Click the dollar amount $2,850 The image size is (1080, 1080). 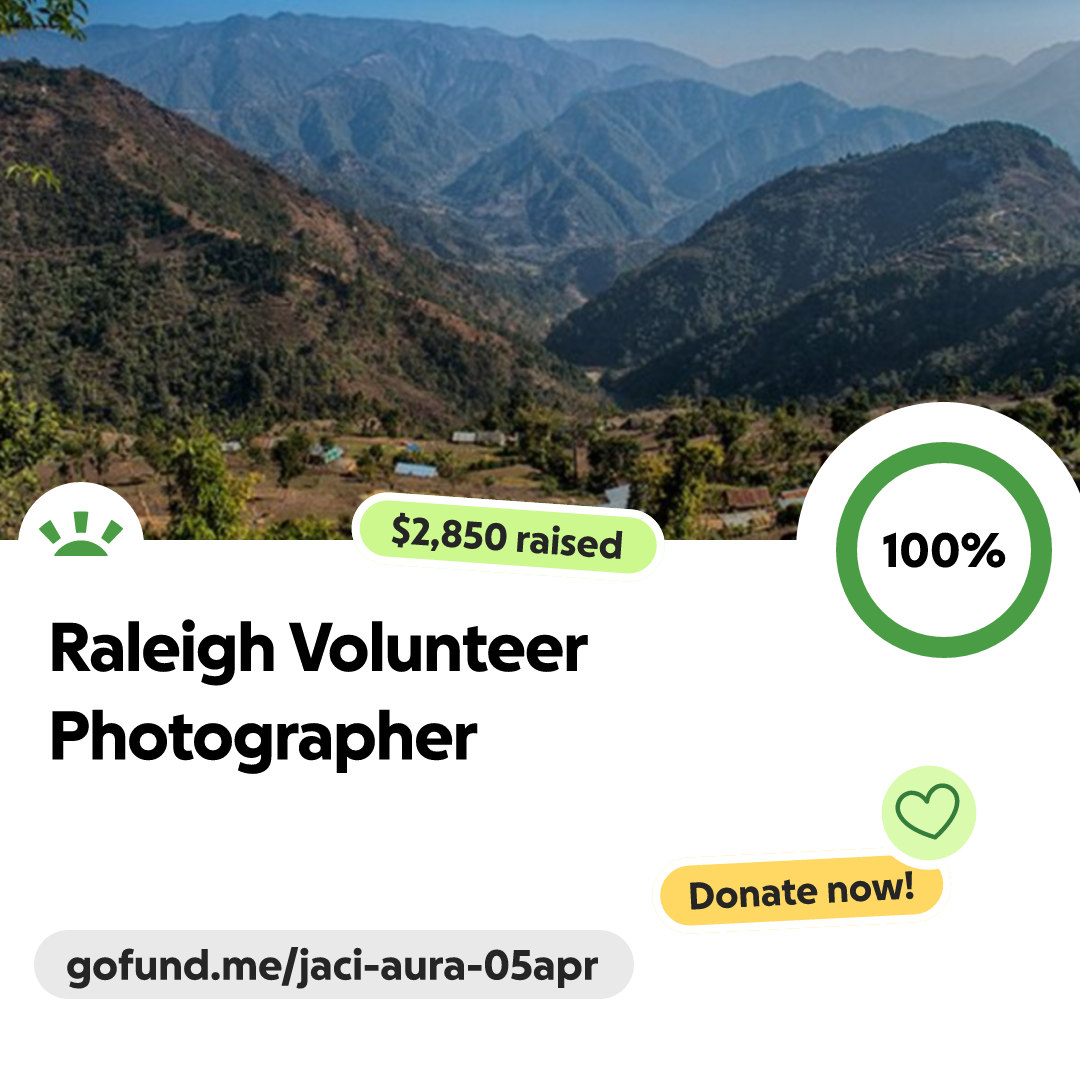coord(448,533)
